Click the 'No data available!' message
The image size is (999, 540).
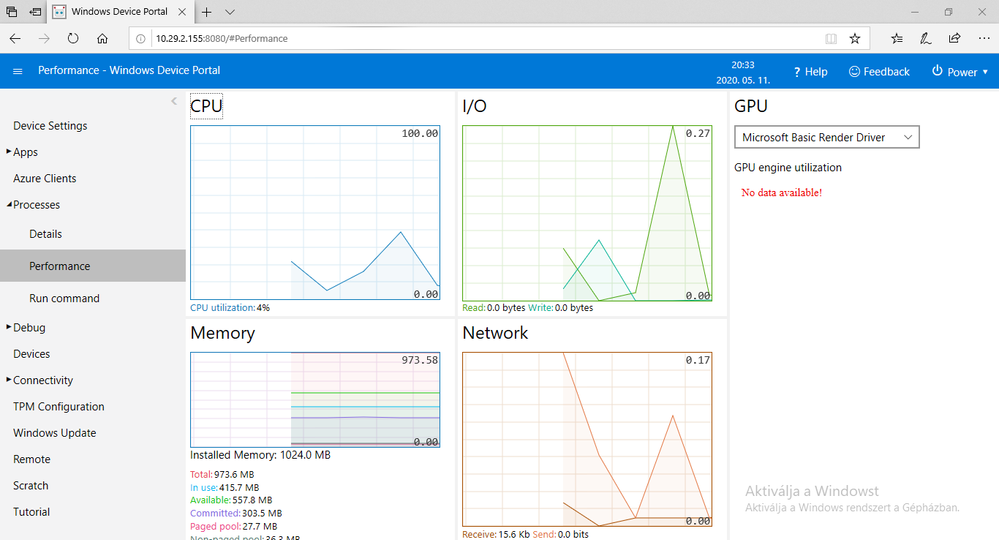click(781, 193)
